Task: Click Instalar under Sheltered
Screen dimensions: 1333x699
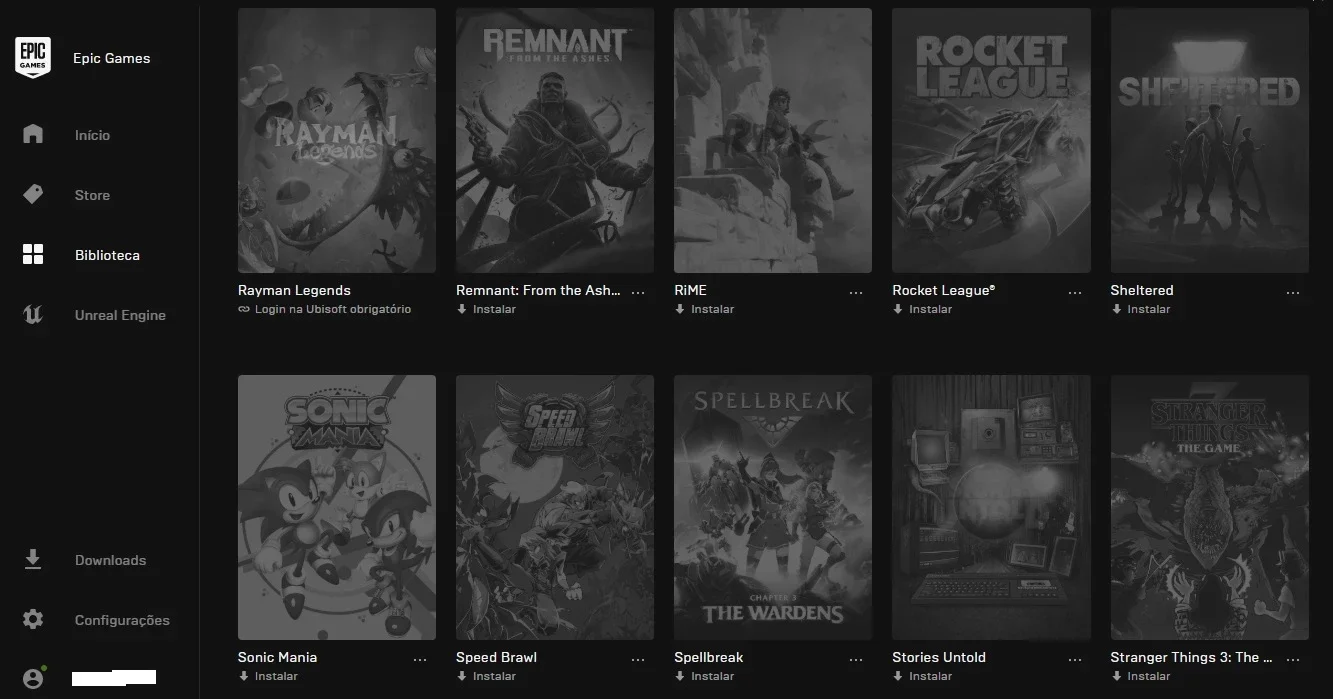Action: pos(1148,309)
